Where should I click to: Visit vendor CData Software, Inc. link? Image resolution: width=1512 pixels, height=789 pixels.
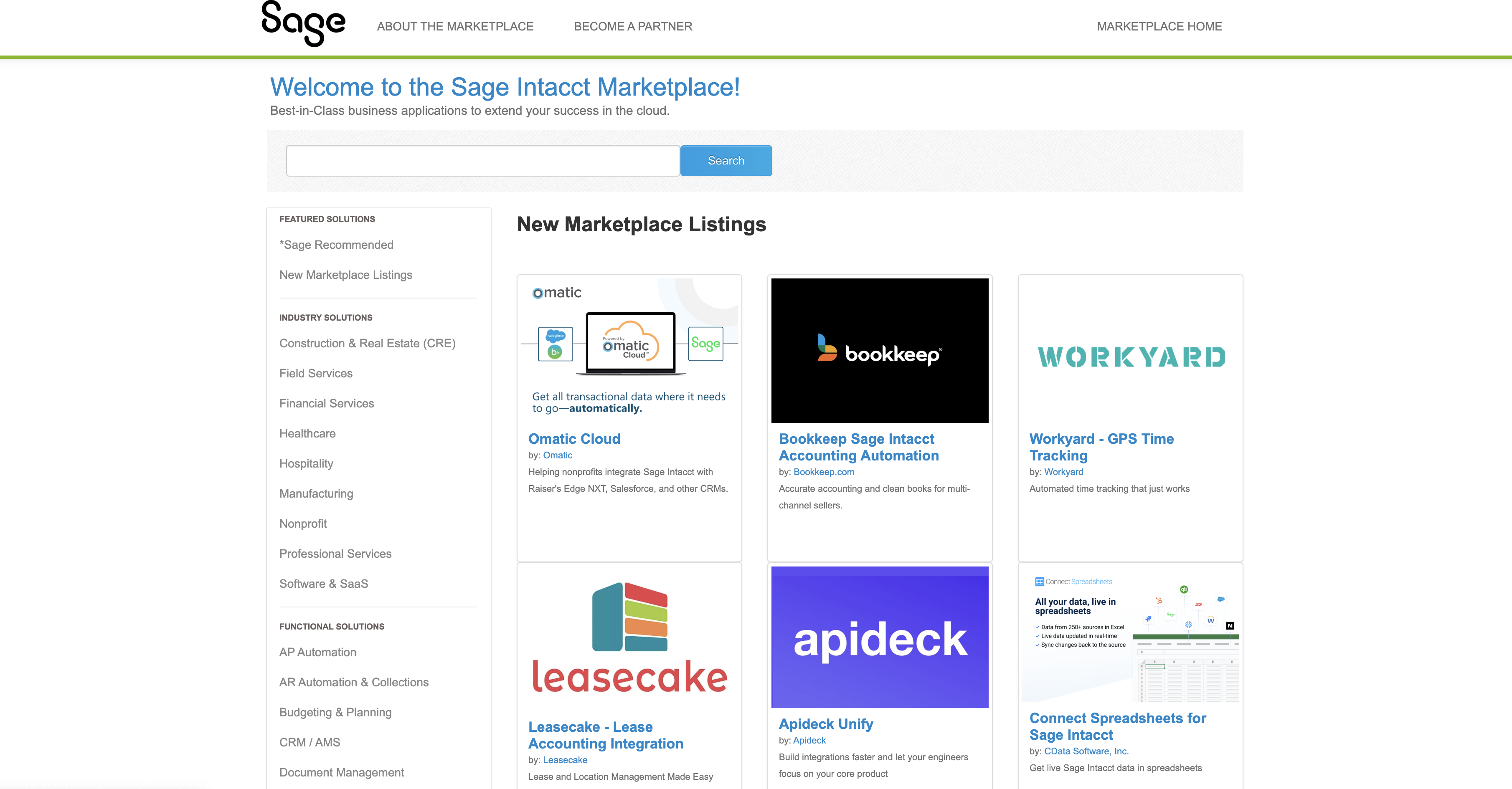click(x=1086, y=751)
